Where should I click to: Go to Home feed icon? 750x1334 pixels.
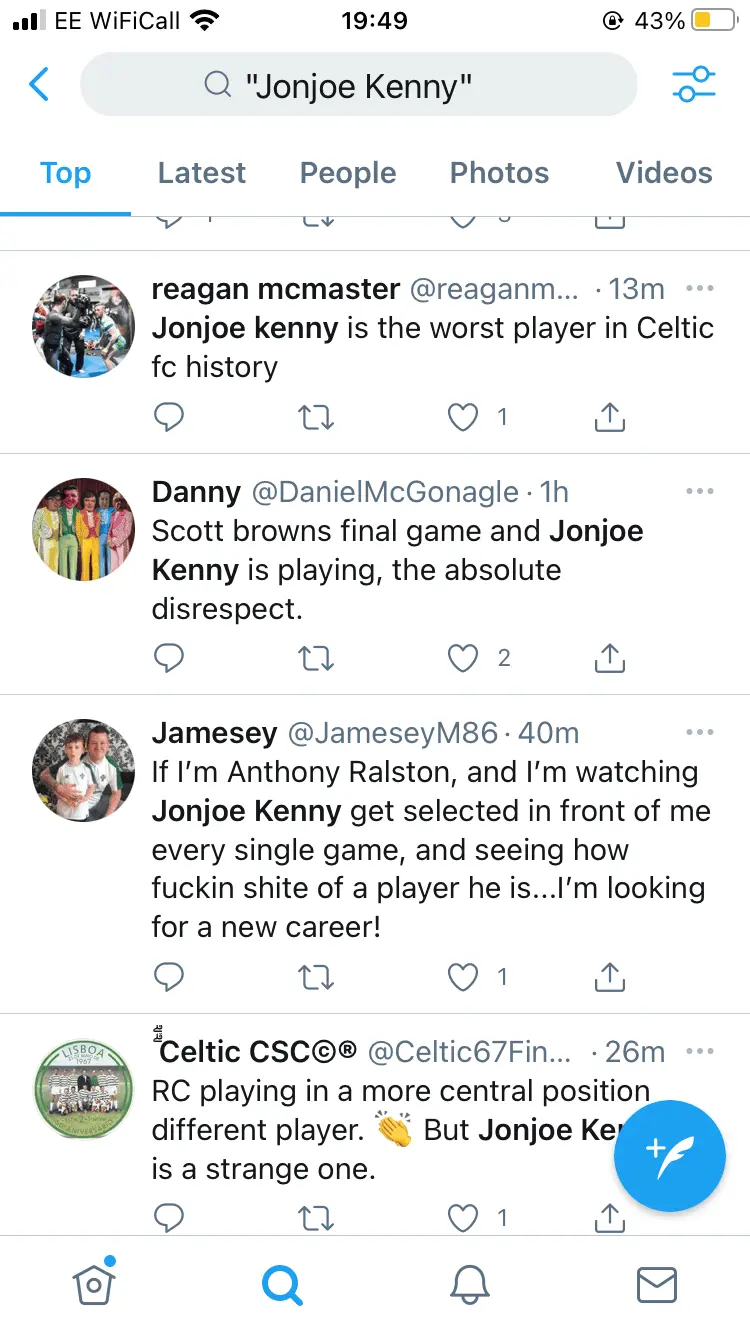tap(94, 1284)
